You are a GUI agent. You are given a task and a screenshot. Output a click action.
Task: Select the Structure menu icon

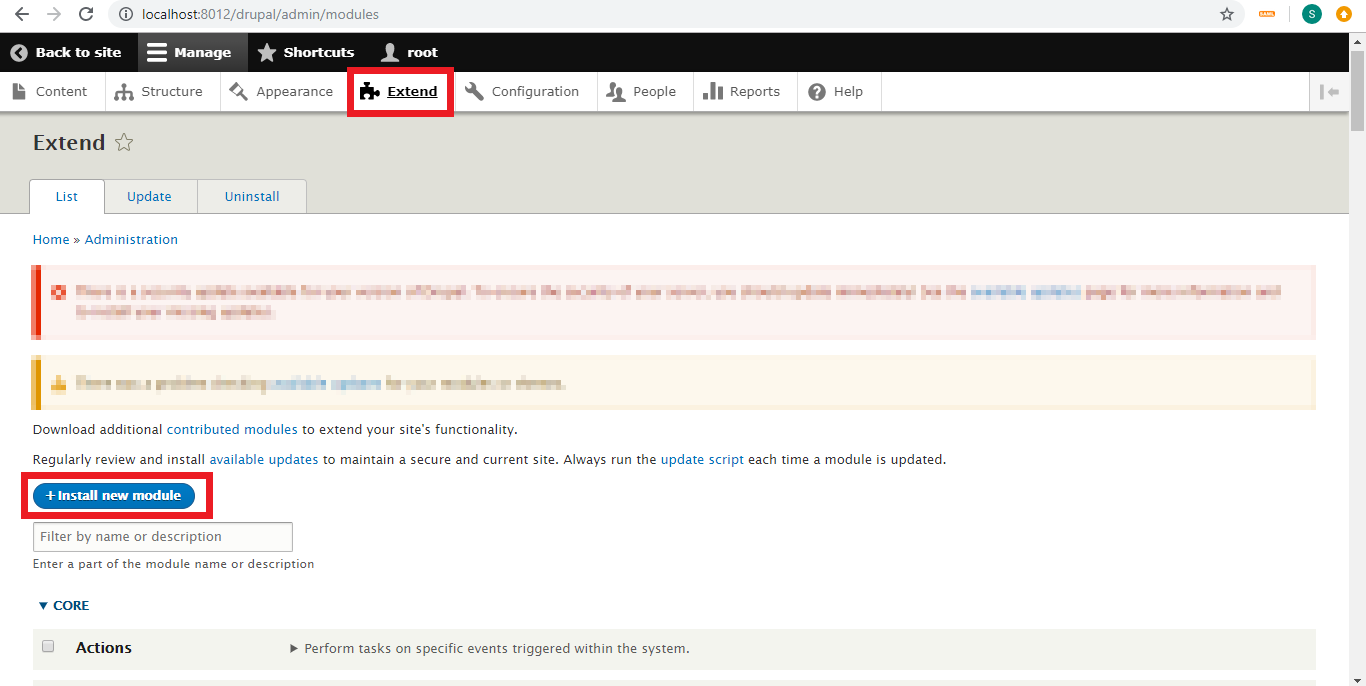coord(123,91)
